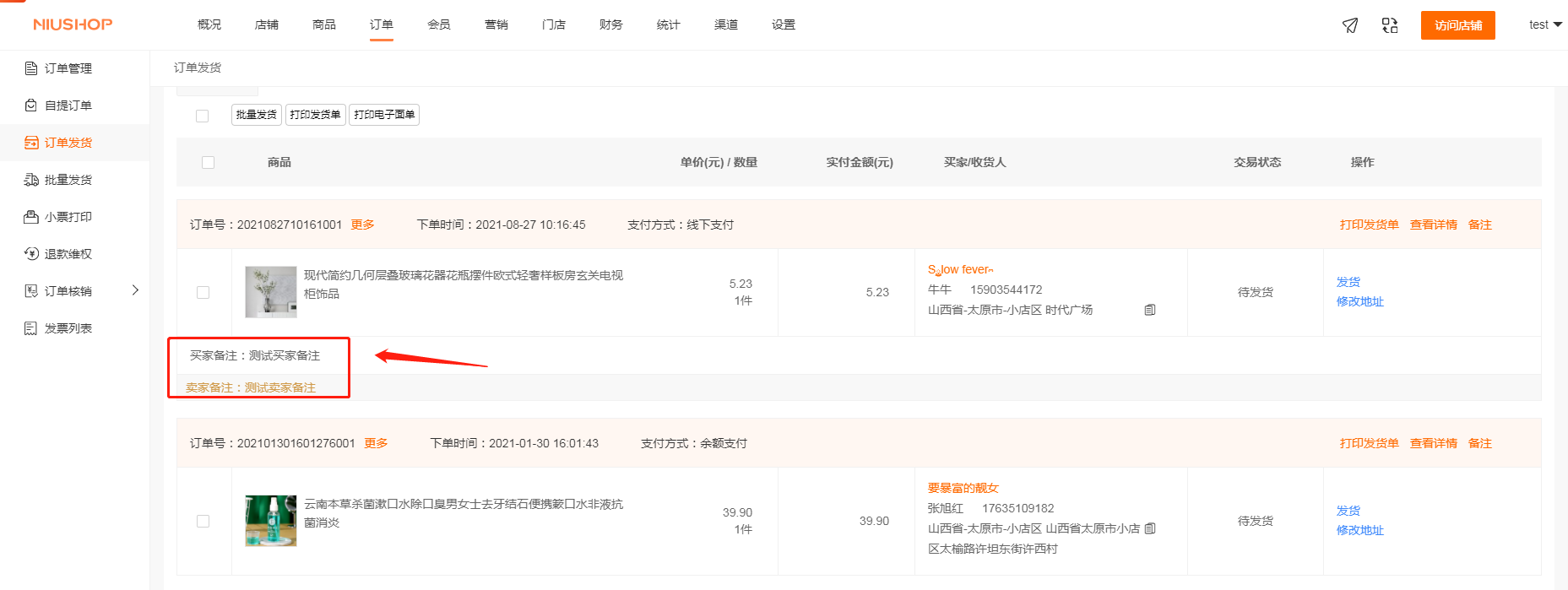Viewport: 1568px width, 590px height.
Task: Click the QR scan icon in header
Action: coord(1390,25)
